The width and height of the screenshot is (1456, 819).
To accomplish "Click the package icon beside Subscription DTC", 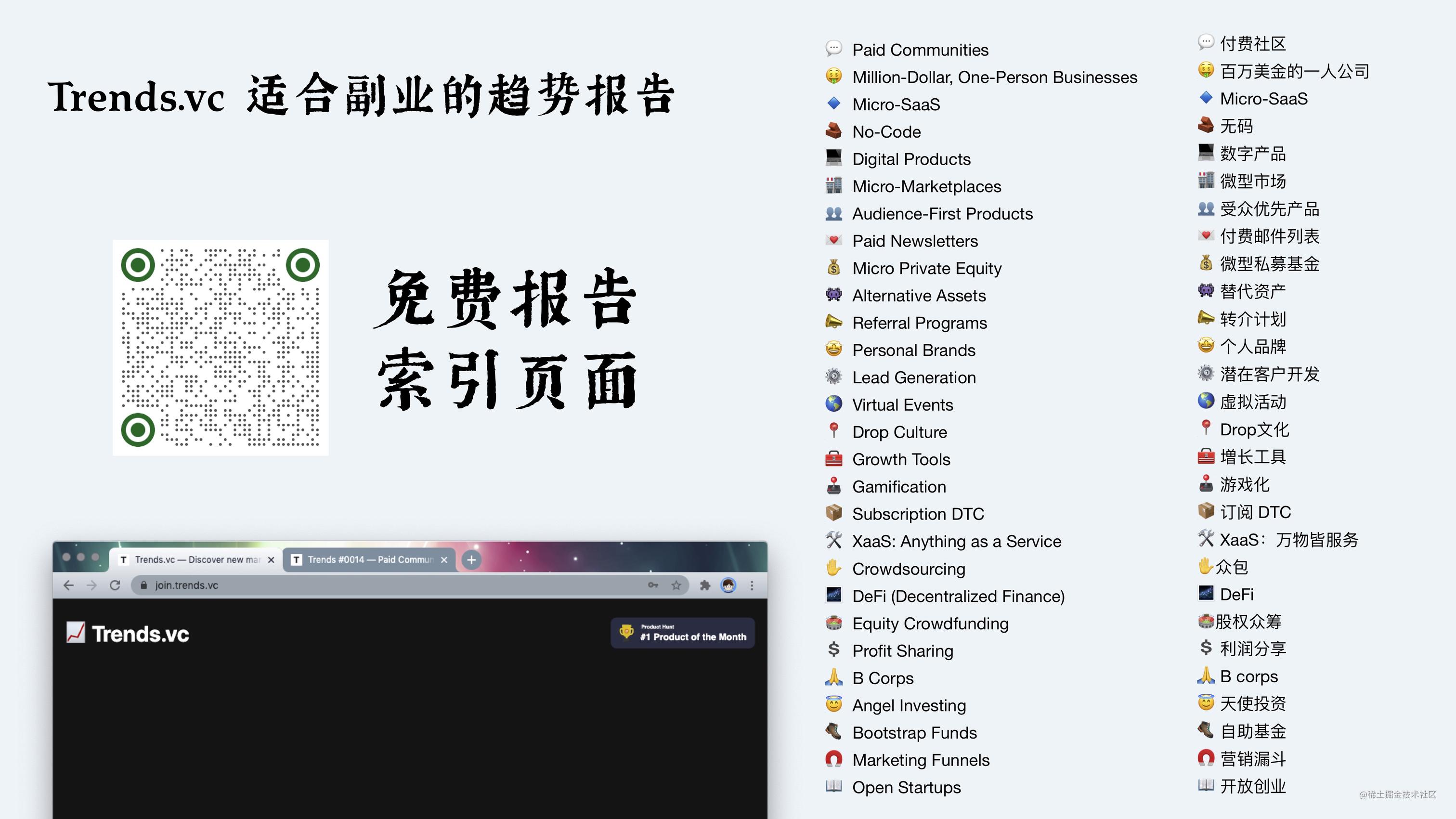I will (833, 513).
